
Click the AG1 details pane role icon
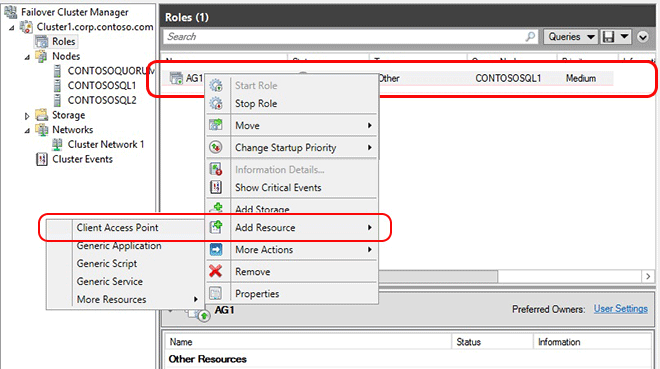198,313
